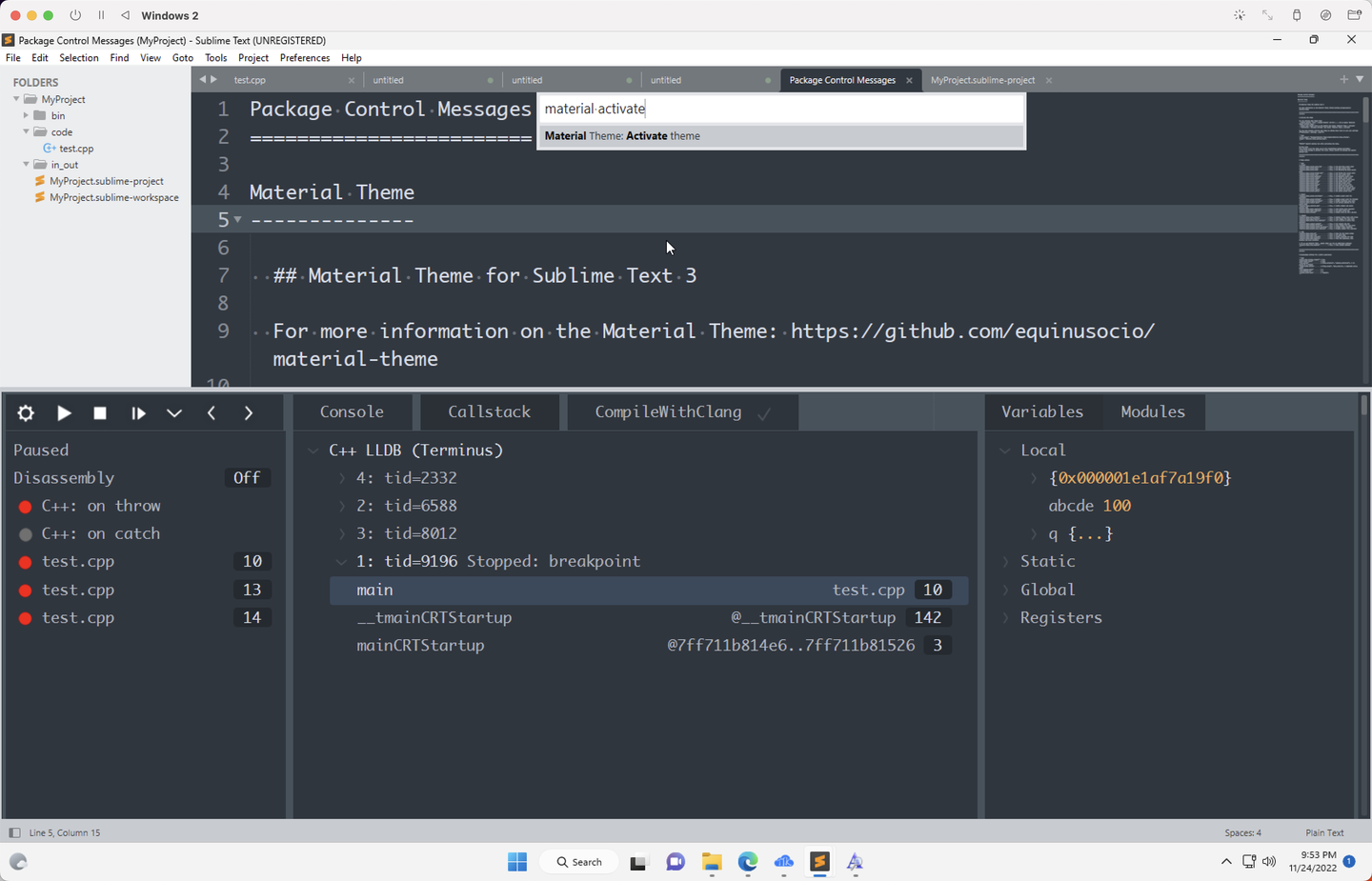Viewport: 1372px width, 881px height.
Task: Click the command palette input field
Action: (x=781, y=109)
